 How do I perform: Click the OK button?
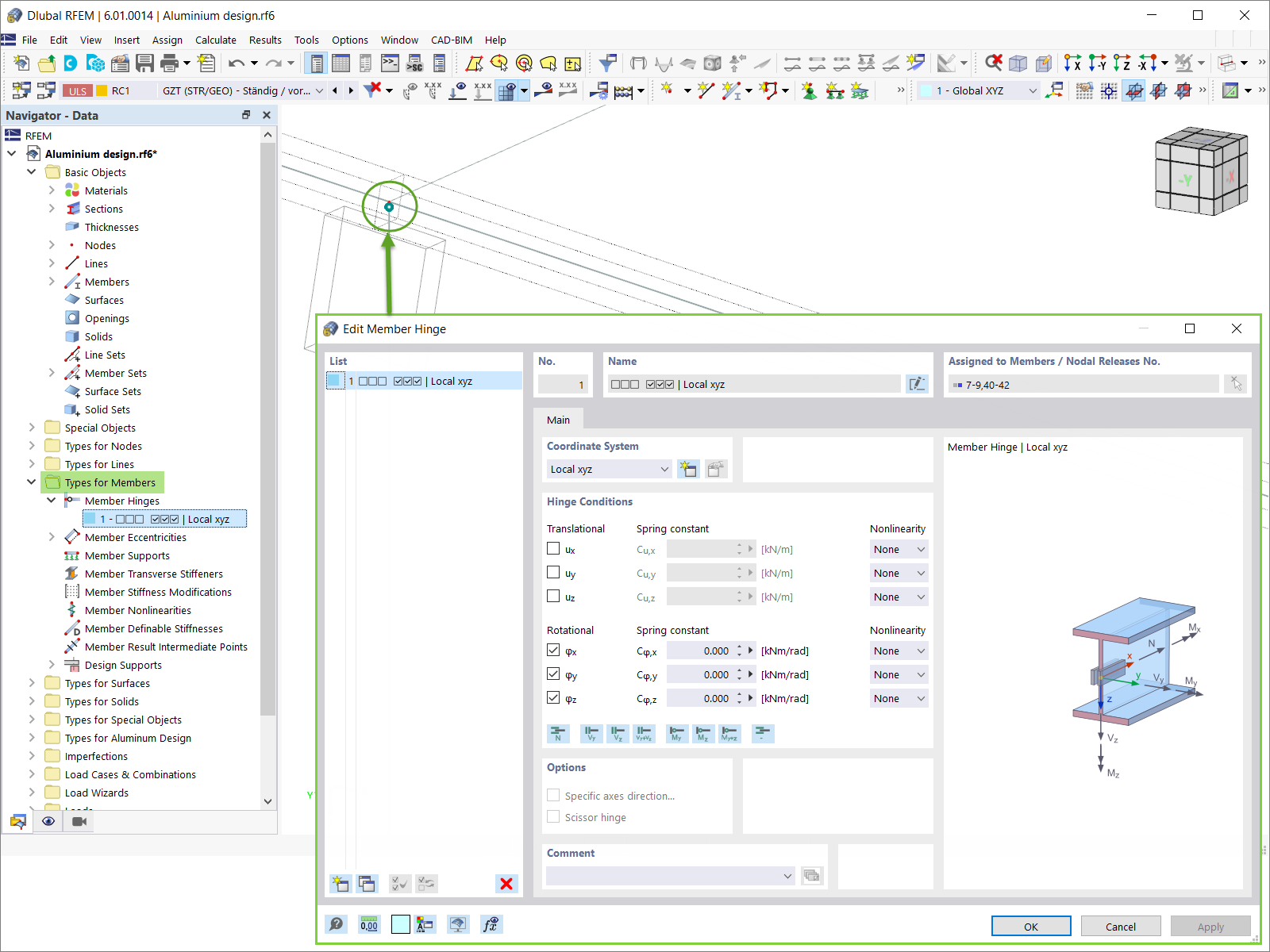click(1031, 926)
